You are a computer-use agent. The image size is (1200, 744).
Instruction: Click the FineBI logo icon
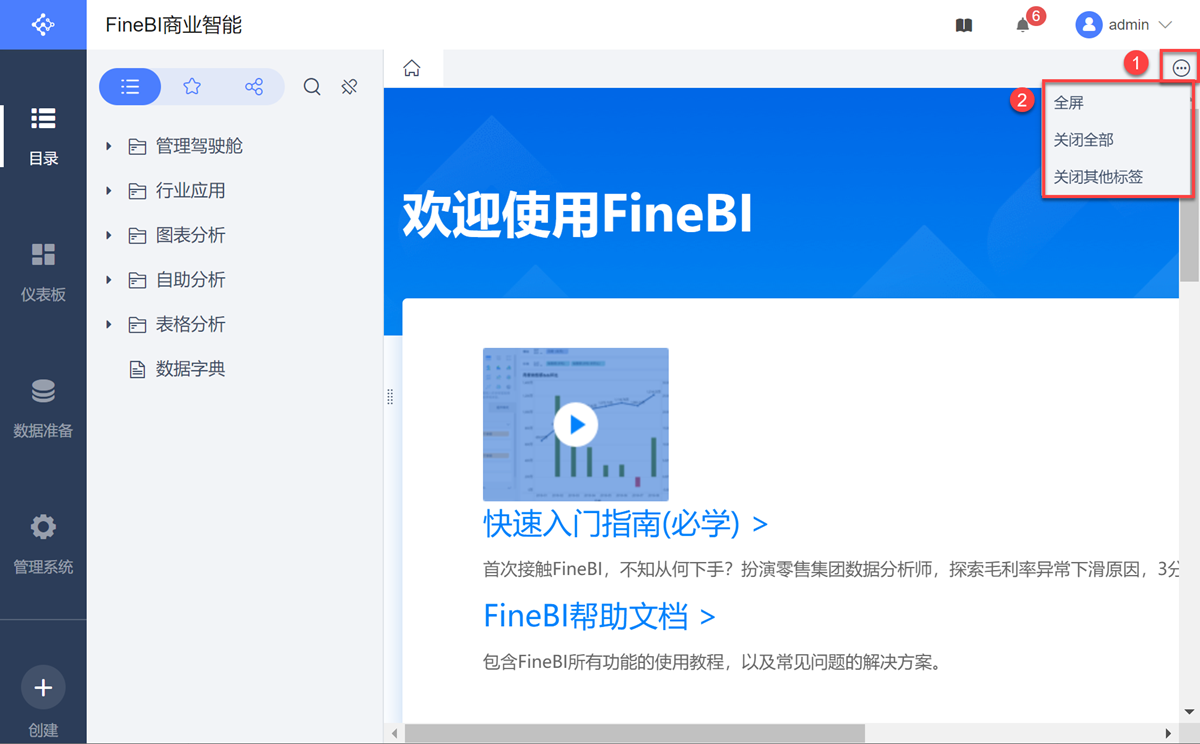43,24
